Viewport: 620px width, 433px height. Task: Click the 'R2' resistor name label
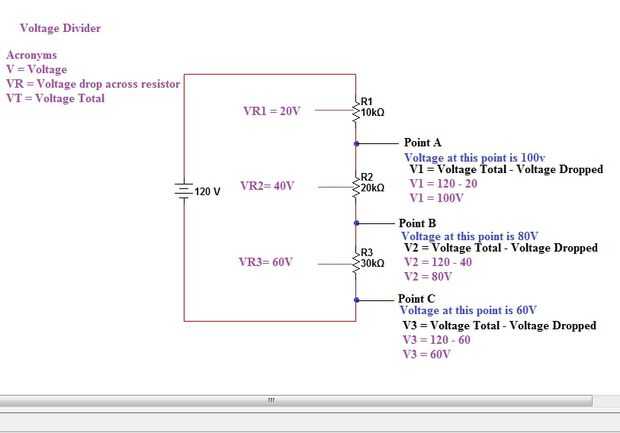[x=367, y=177]
